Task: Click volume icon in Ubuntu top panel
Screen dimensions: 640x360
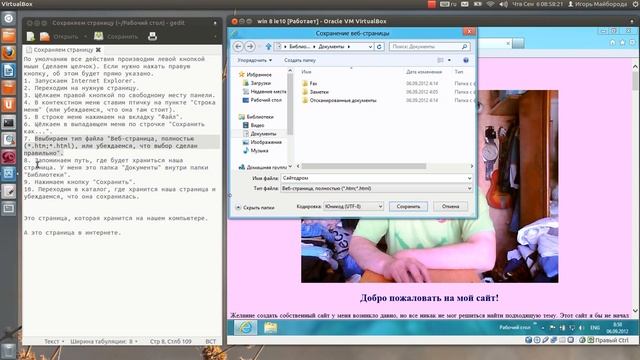Action: [504, 4]
